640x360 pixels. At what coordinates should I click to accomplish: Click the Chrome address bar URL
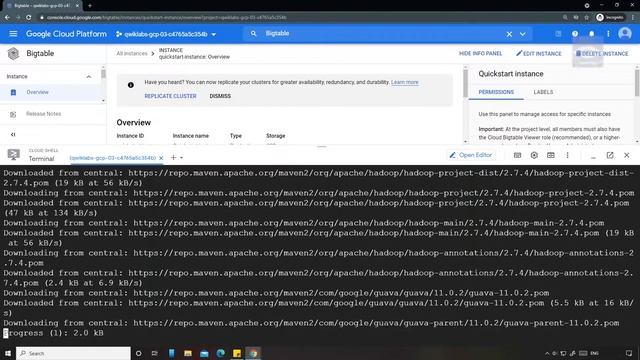pos(166,18)
